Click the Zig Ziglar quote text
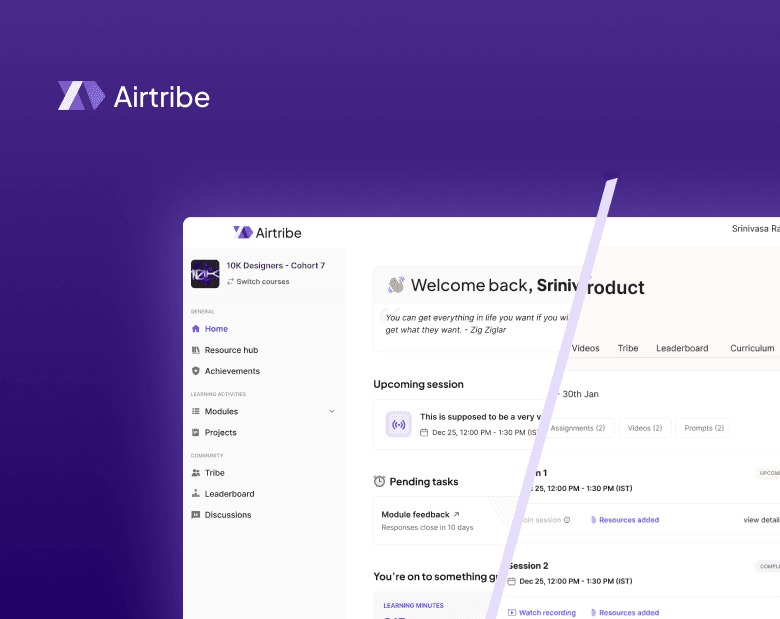 477,323
